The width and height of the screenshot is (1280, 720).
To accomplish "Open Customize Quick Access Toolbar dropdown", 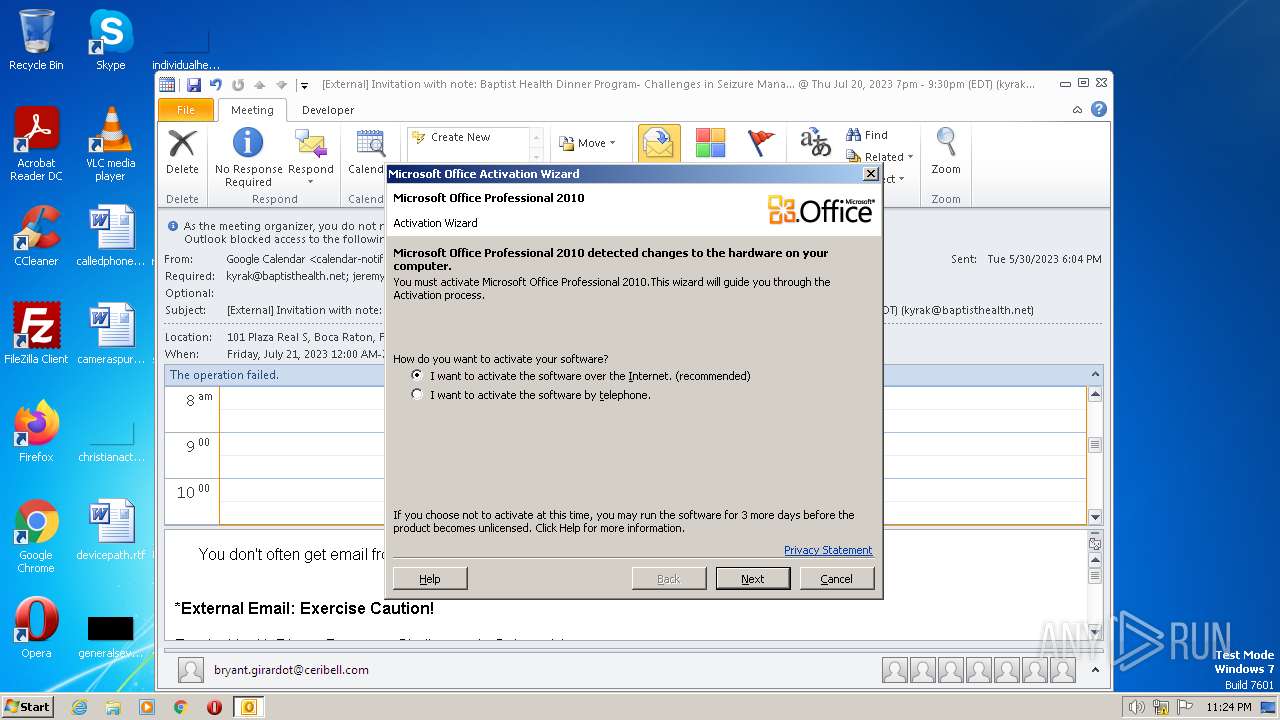I will point(304,86).
